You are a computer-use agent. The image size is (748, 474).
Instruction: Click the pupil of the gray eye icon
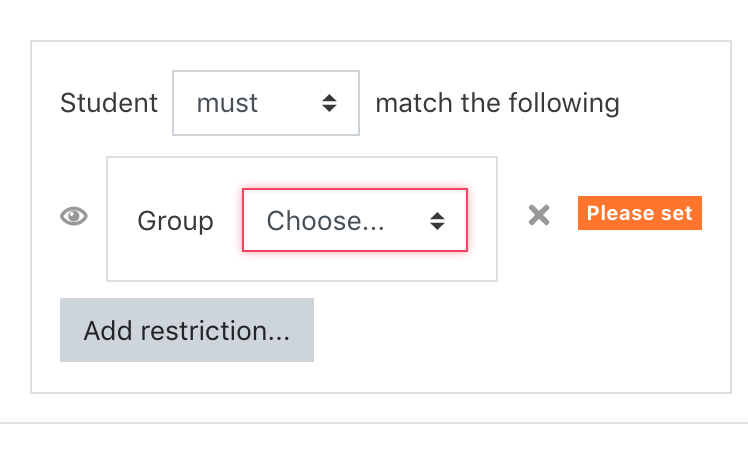(74, 216)
